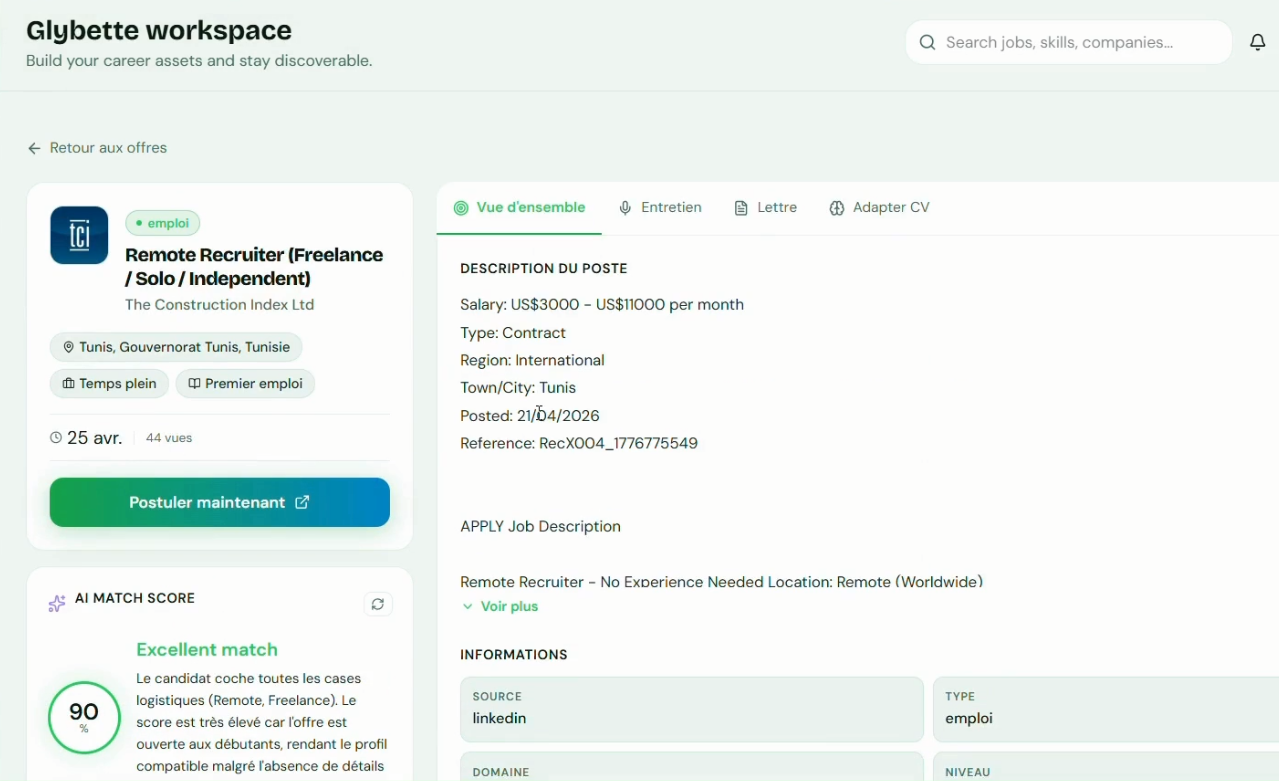The height and width of the screenshot is (781, 1279).
Task: Click the 90% match score circle
Action: coord(84,717)
